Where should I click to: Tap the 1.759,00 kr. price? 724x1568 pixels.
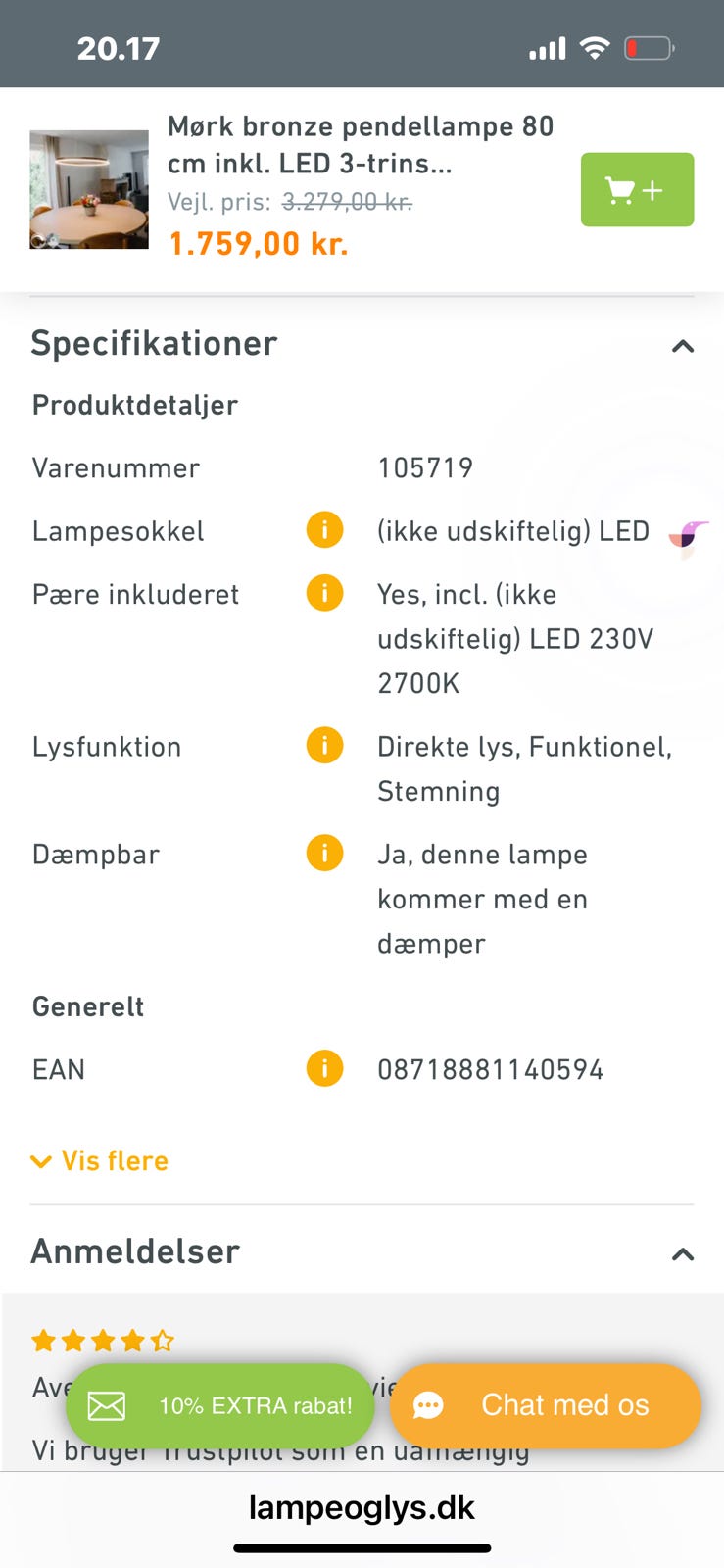click(259, 244)
